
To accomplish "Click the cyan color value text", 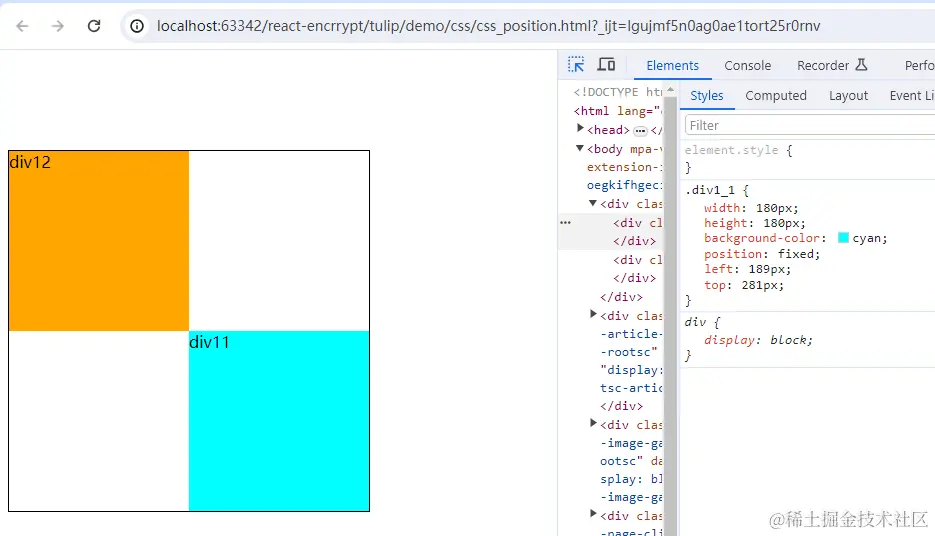I will click(x=866, y=238).
